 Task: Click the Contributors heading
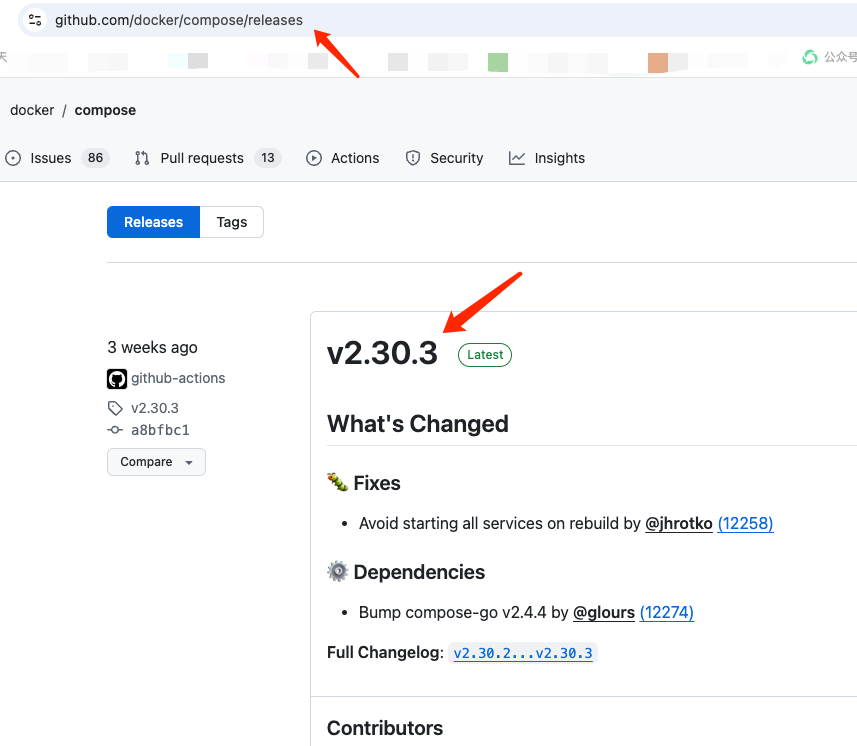pos(385,728)
